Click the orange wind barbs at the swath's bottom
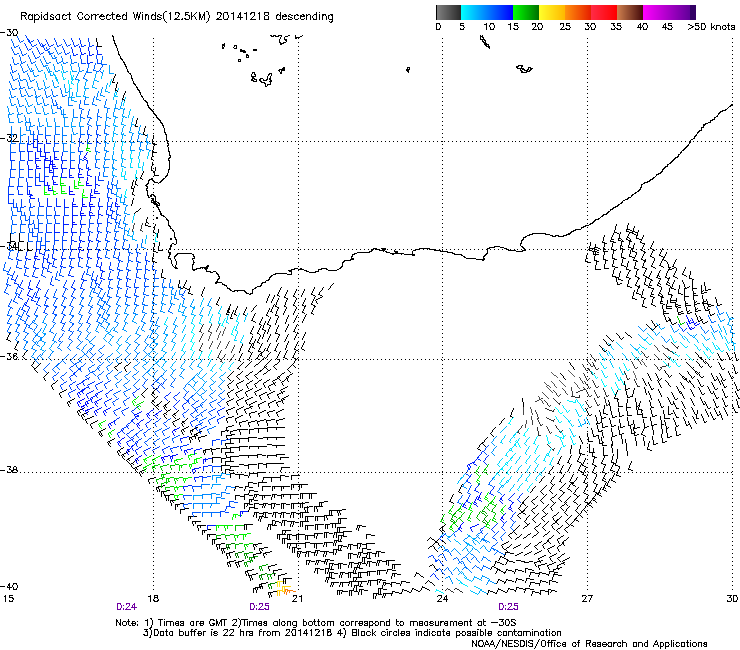This screenshot has height=650, width=740. point(289,590)
